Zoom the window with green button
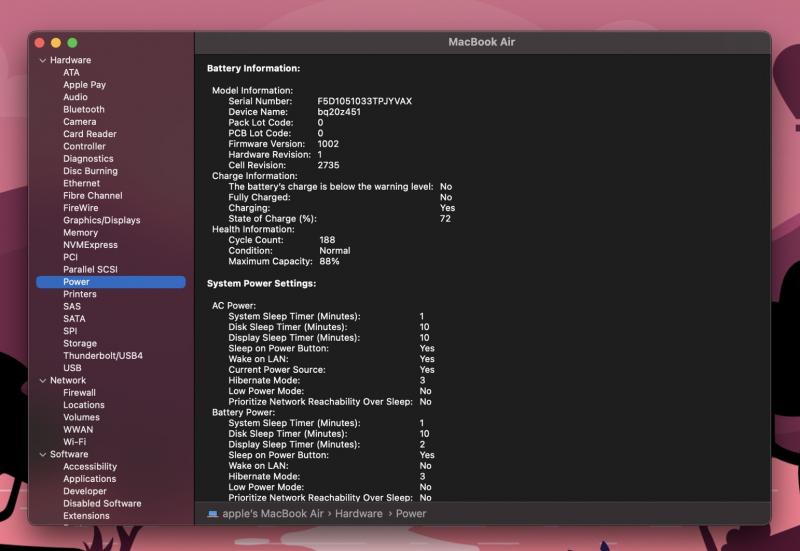 [x=72, y=43]
